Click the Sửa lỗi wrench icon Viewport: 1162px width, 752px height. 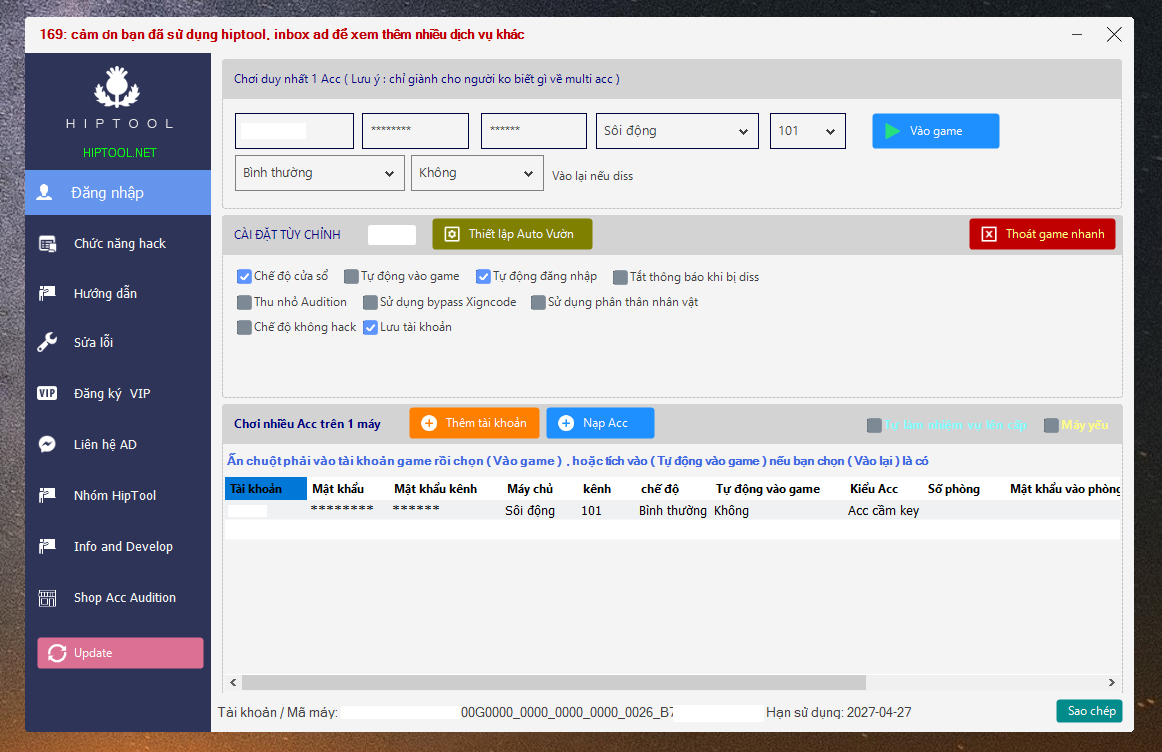coord(47,343)
